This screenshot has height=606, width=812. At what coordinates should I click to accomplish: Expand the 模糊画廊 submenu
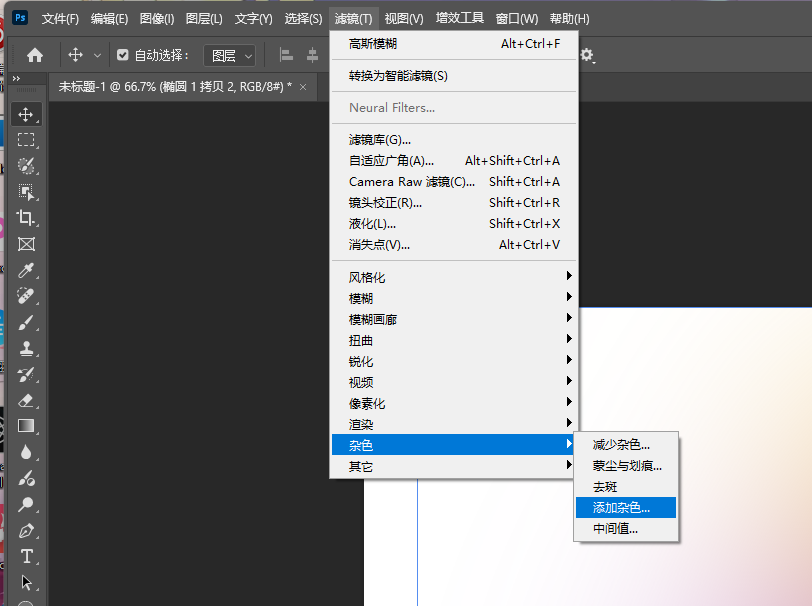pos(454,320)
